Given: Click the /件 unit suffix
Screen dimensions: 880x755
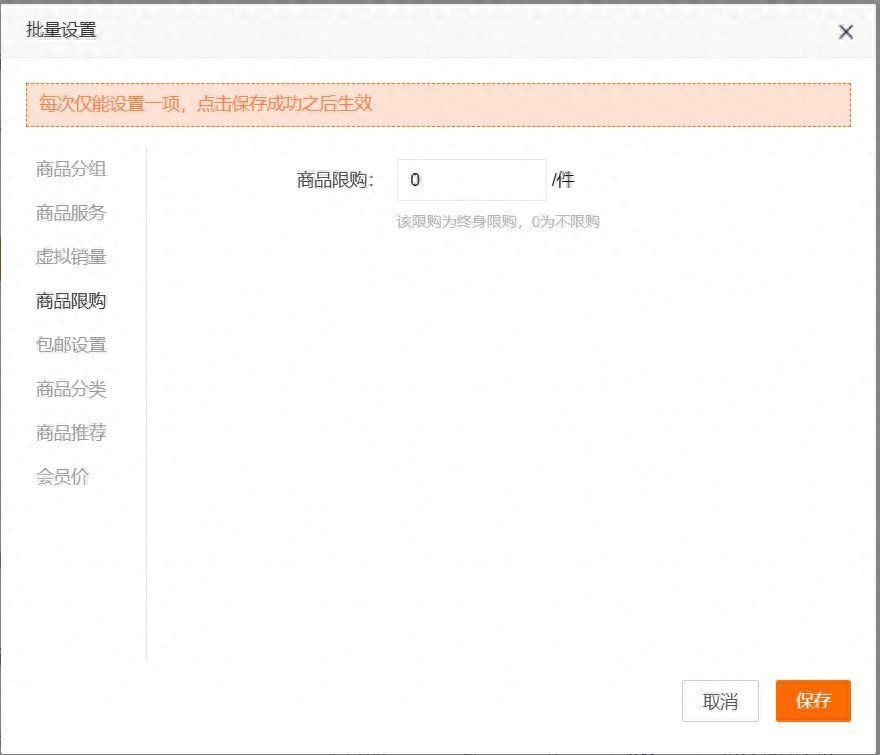Looking at the screenshot, I should [x=563, y=181].
